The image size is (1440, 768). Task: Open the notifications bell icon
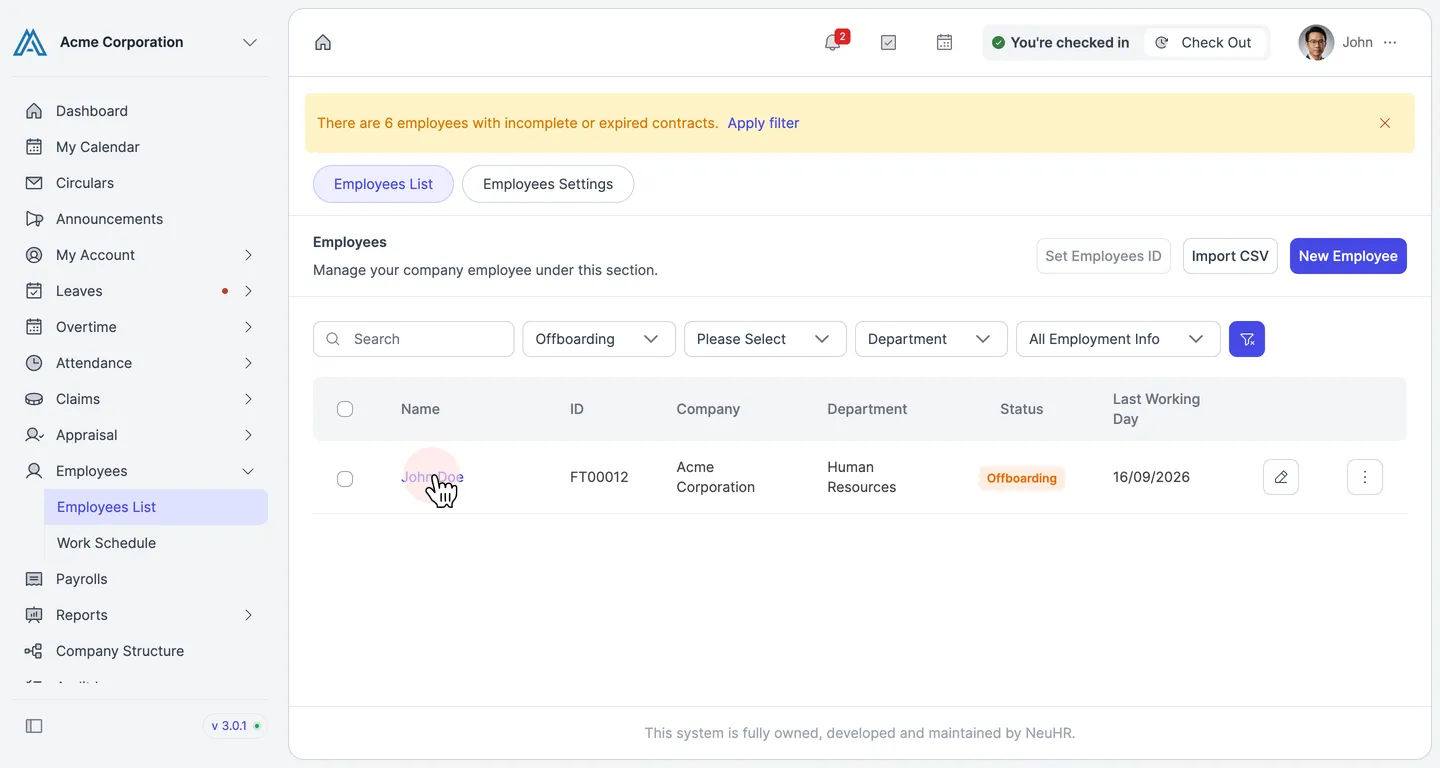point(832,42)
